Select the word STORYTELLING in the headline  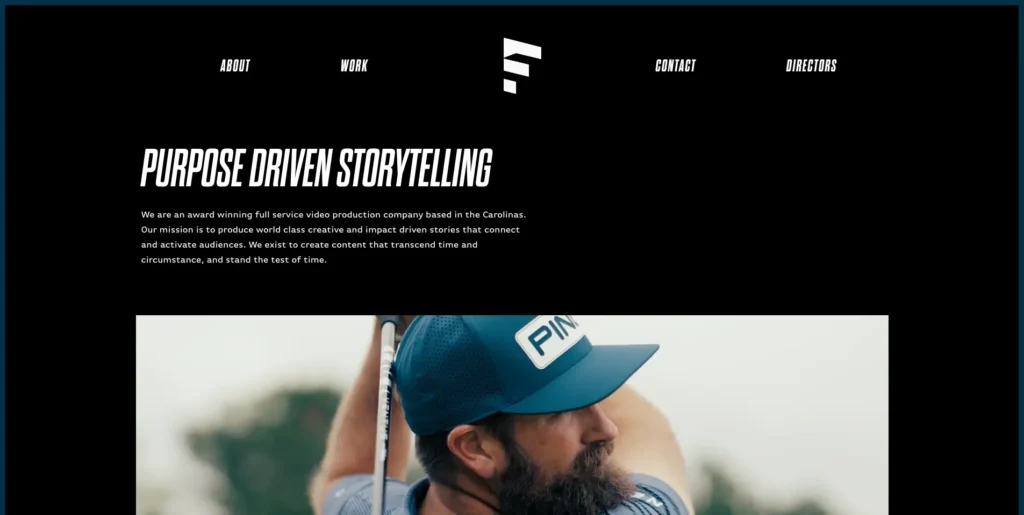coord(415,168)
